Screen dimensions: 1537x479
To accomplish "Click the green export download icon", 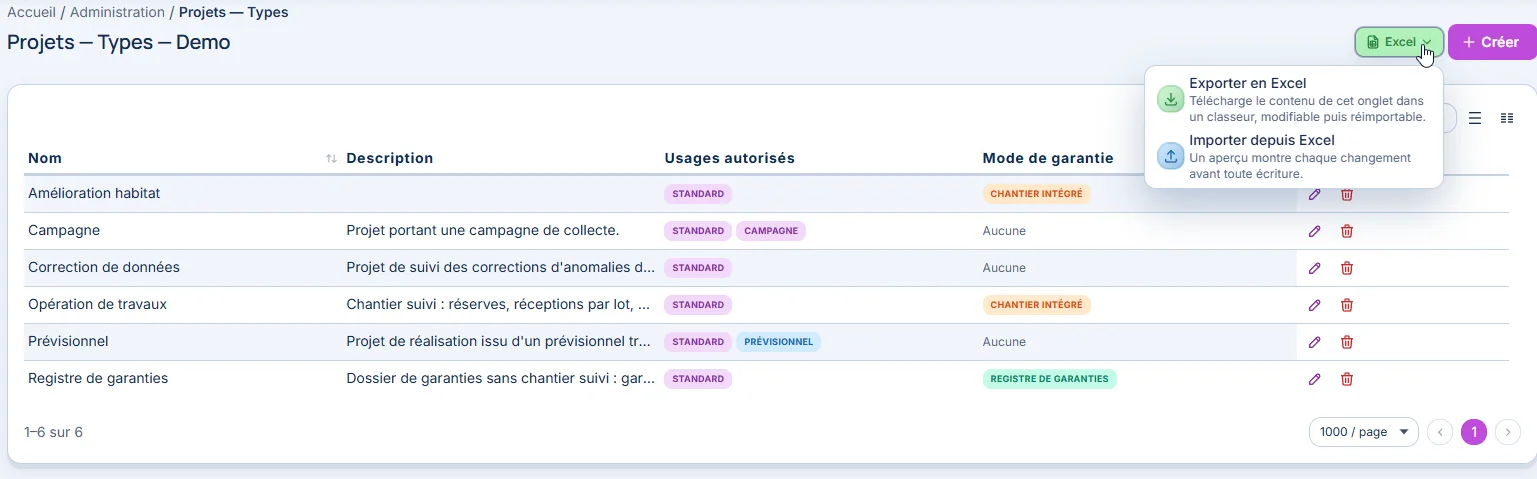I will pos(1171,100).
